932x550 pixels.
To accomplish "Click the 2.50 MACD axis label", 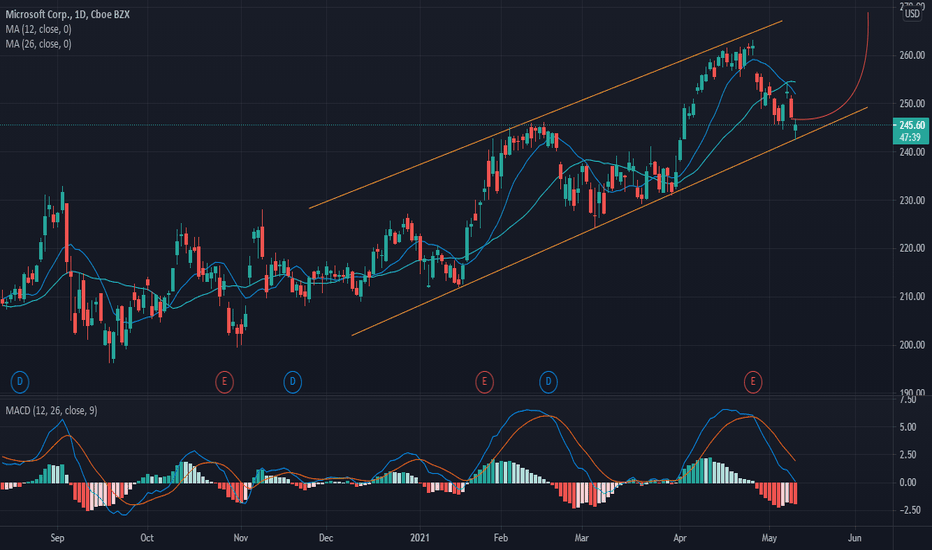I will point(908,455).
